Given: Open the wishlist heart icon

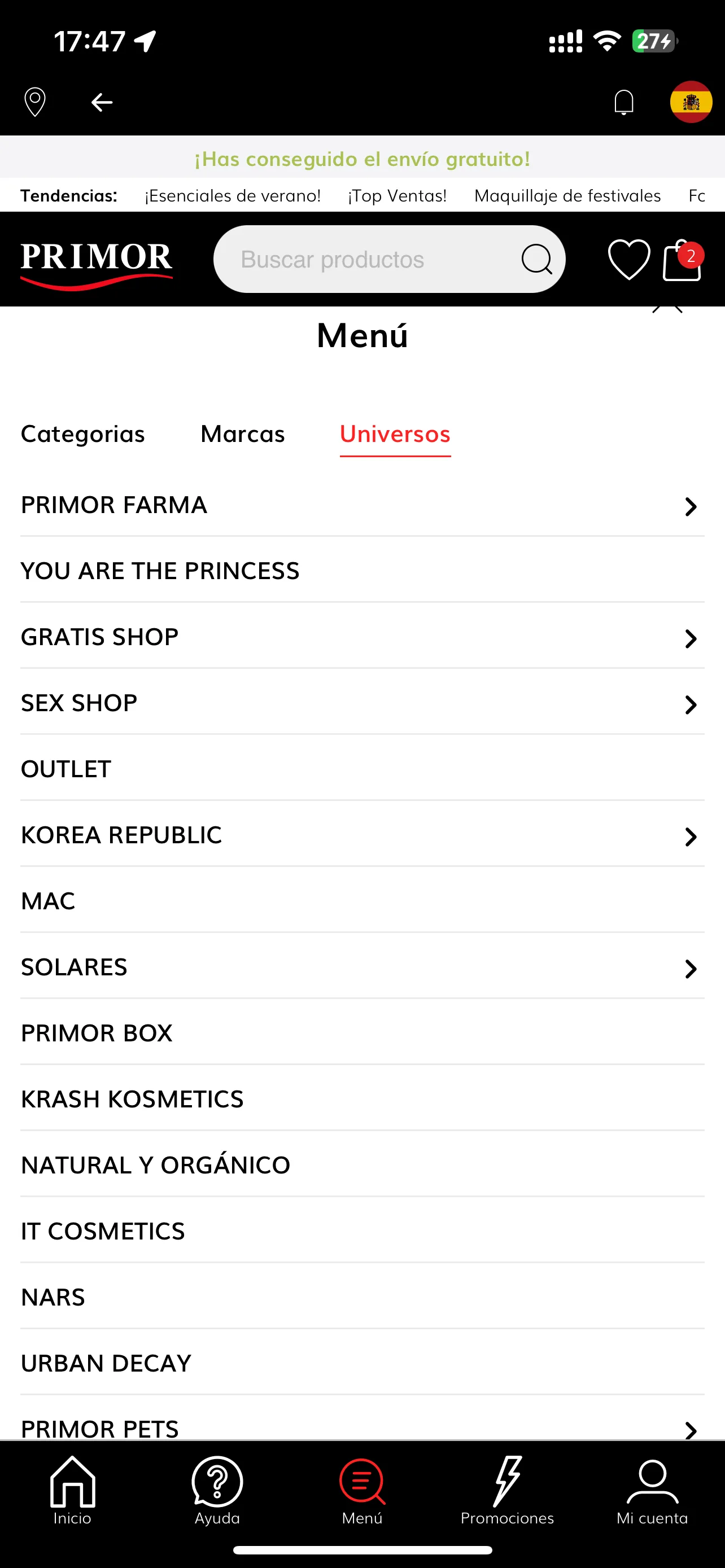Looking at the screenshot, I should [x=629, y=259].
